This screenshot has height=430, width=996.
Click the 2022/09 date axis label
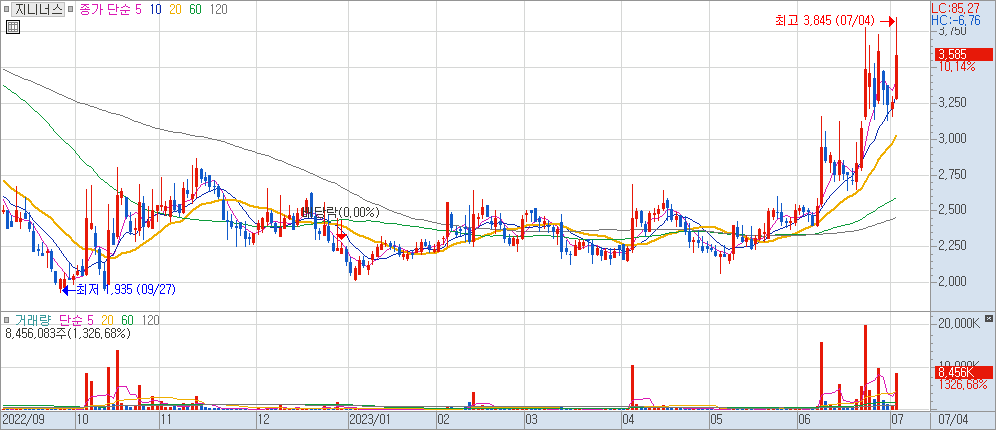[26, 420]
